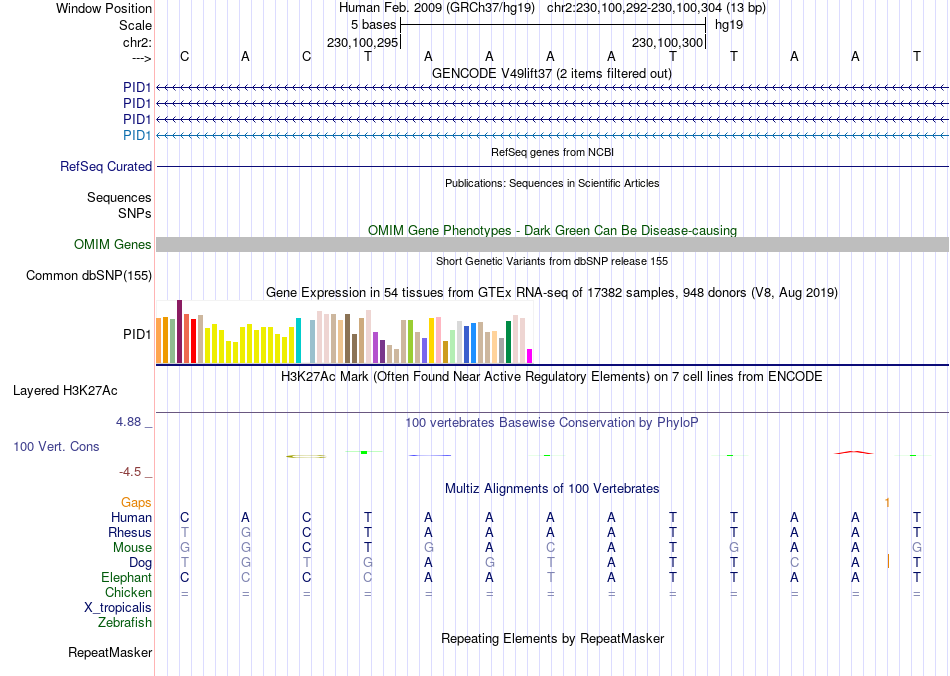Screen dimensions: 950x676
Task: Open the GTEx PID1 expression bar chart
Action: 344,333
